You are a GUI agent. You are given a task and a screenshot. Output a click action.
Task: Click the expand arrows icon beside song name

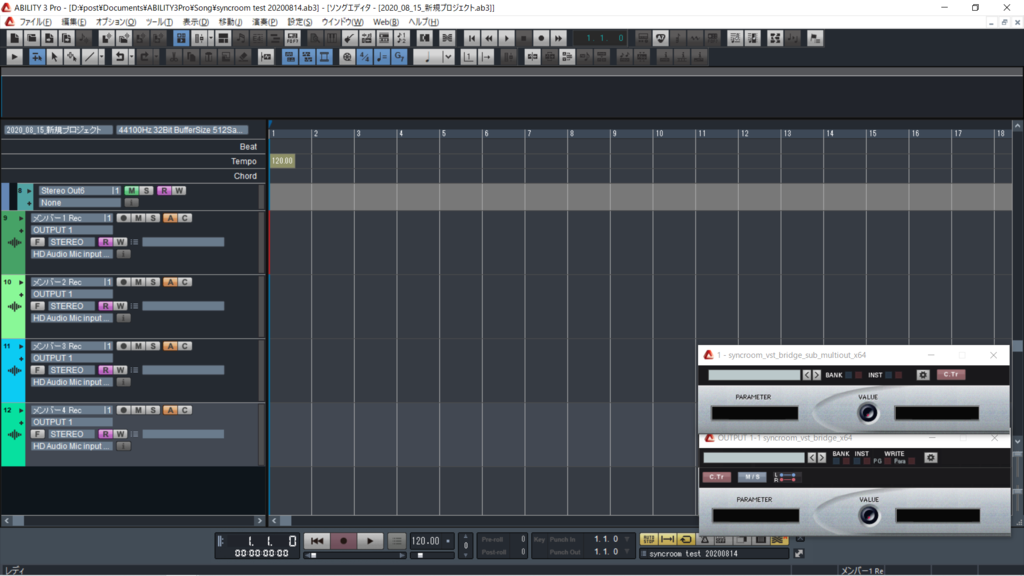click(799, 554)
